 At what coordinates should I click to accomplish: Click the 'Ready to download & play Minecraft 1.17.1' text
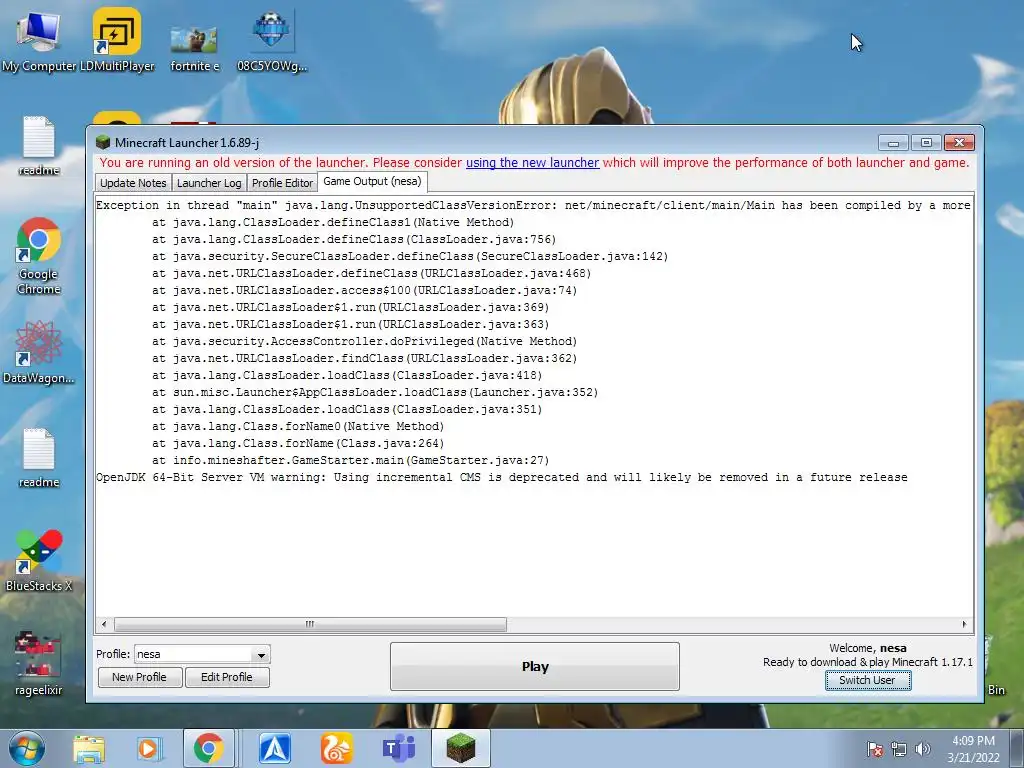tap(868, 662)
